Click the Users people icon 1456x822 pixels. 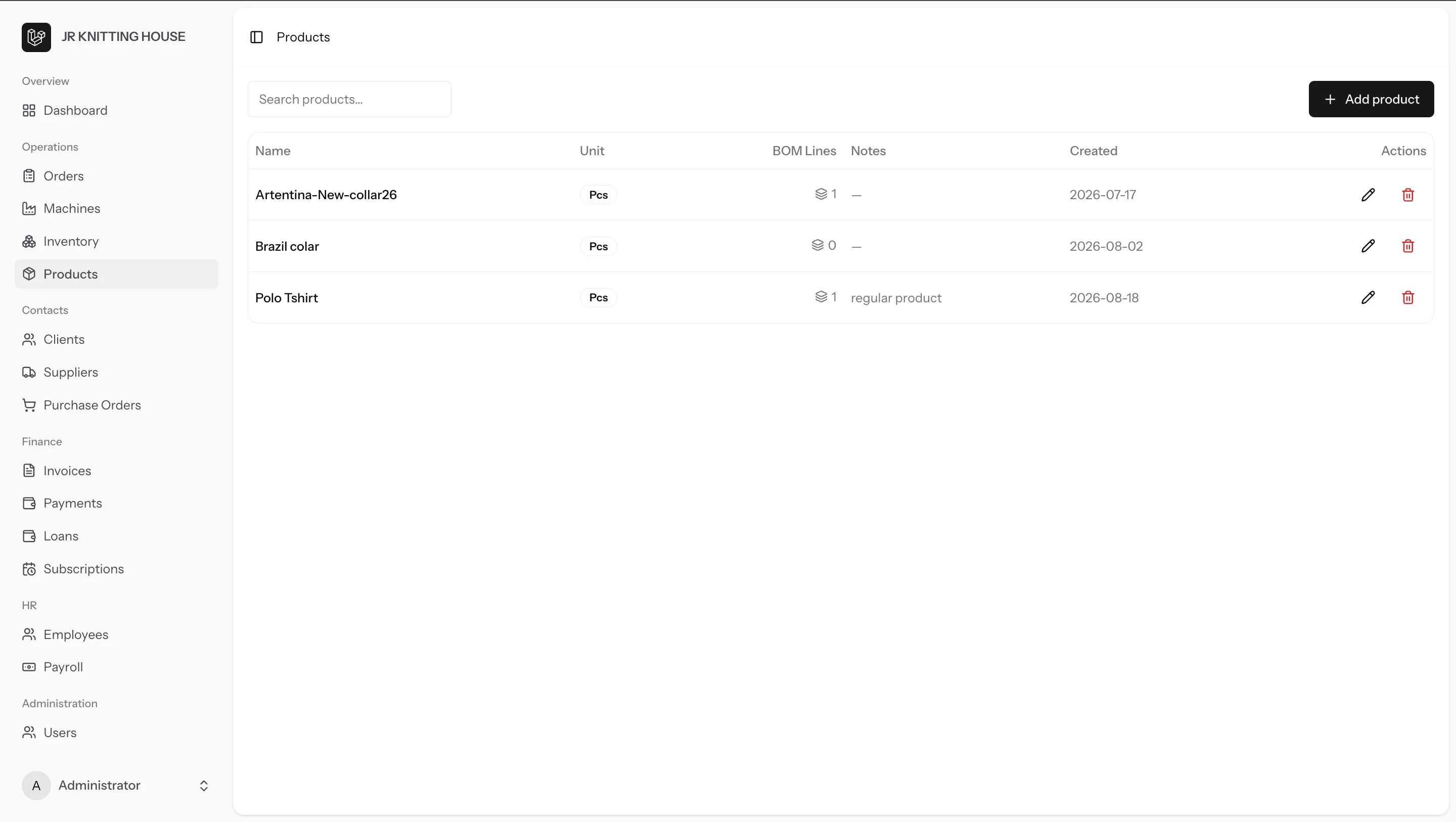tap(29, 733)
